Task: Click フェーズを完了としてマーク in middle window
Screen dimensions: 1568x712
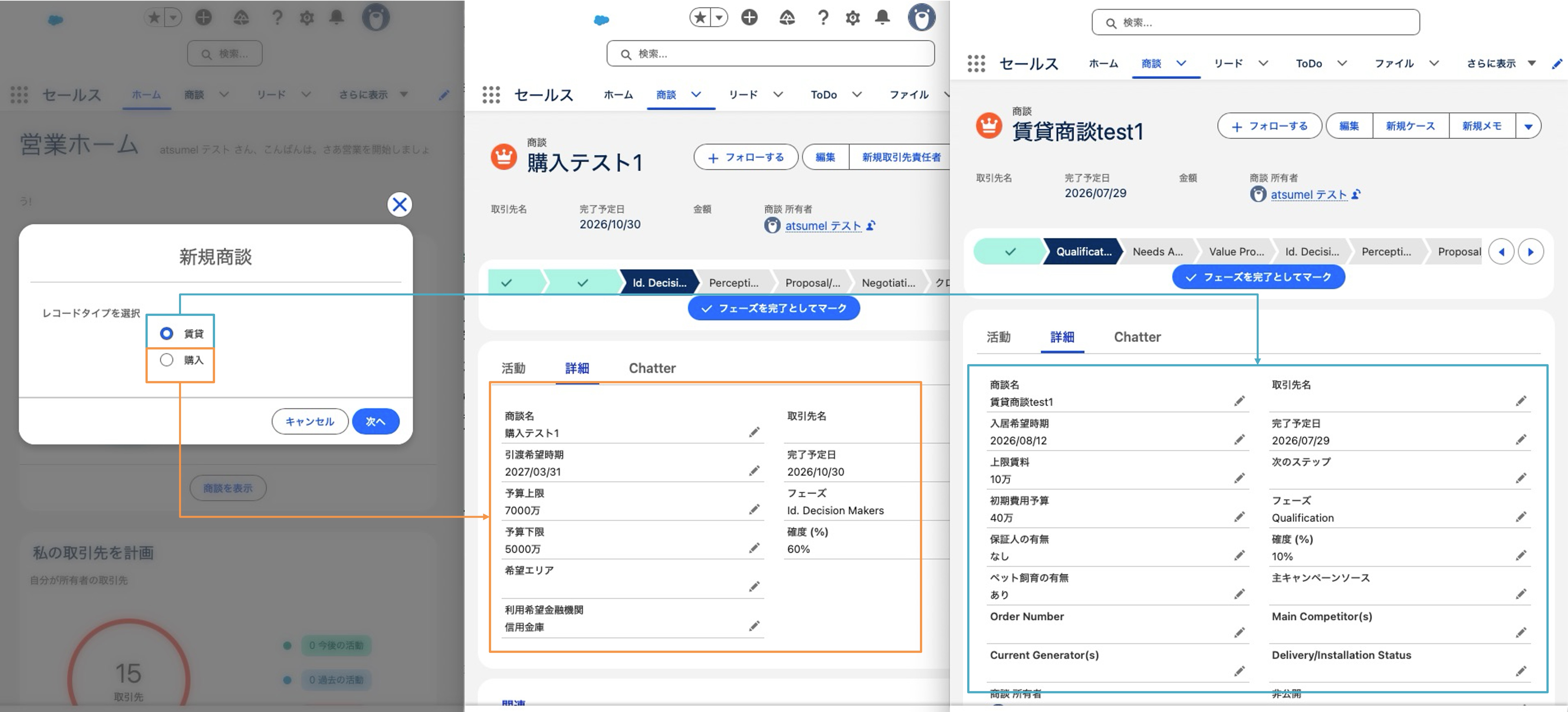Action: tap(774, 308)
